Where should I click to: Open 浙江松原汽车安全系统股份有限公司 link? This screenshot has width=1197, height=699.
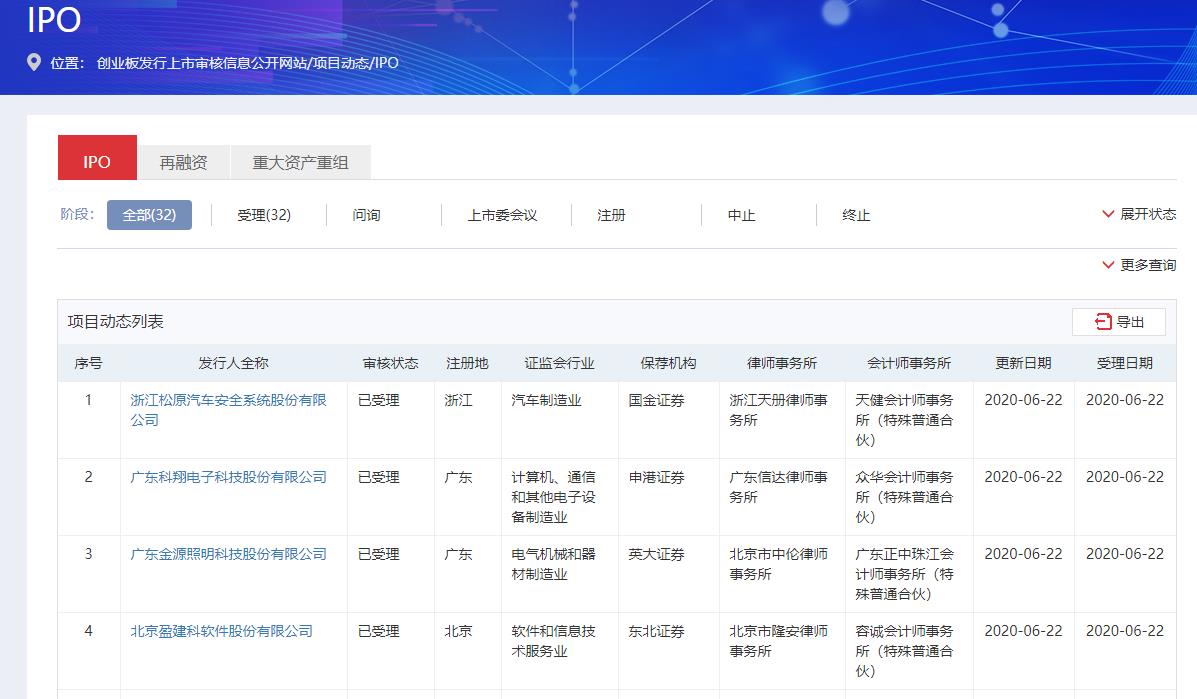pos(228,400)
